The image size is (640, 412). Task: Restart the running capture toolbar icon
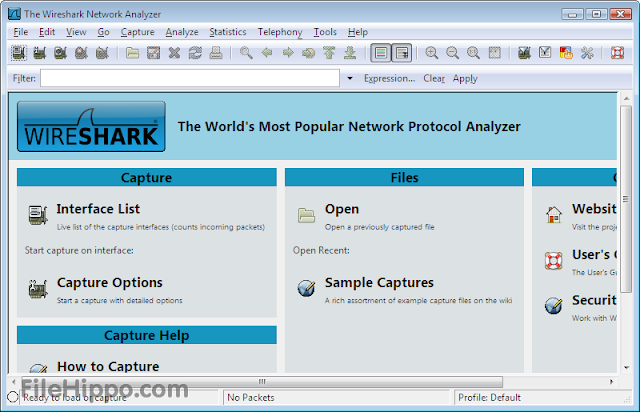pyautogui.click(x=102, y=53)
